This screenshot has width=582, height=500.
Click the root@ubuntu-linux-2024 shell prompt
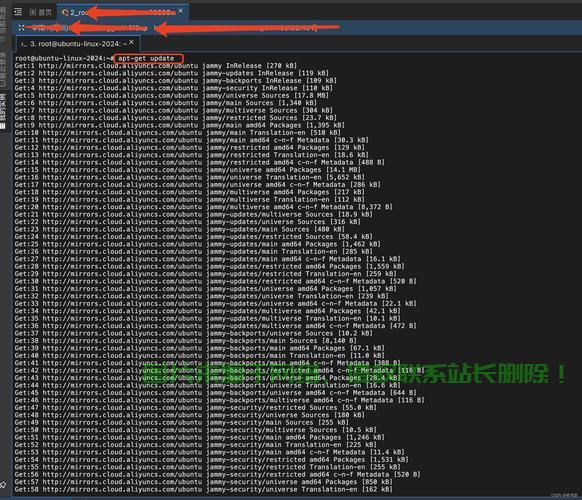click(x=64, y=58)
